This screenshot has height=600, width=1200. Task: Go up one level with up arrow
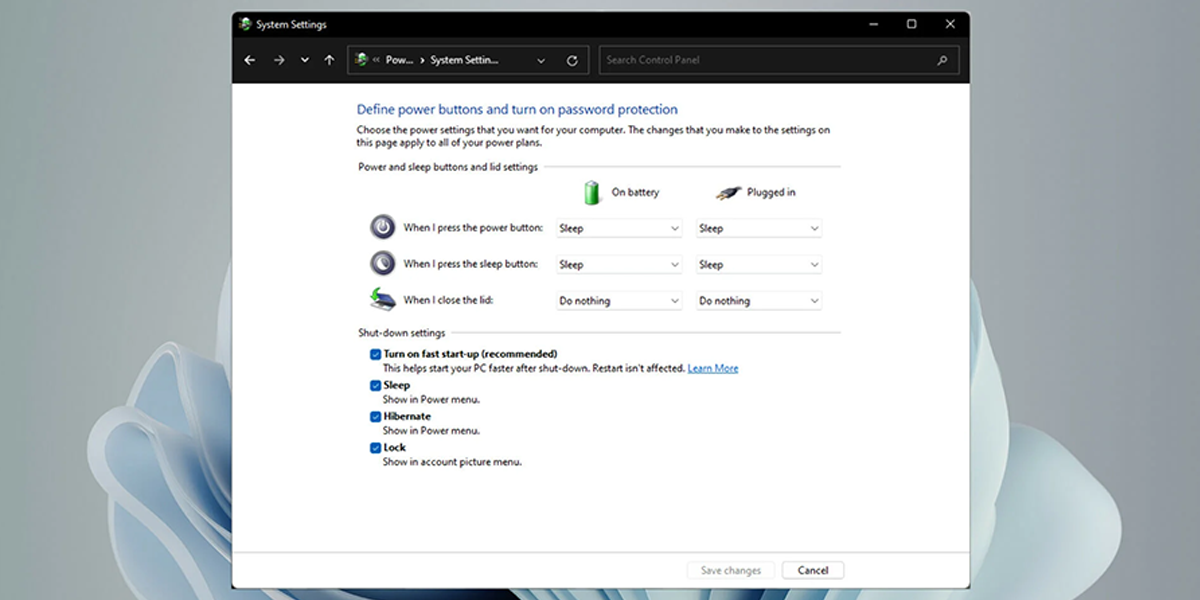point(329,60)
